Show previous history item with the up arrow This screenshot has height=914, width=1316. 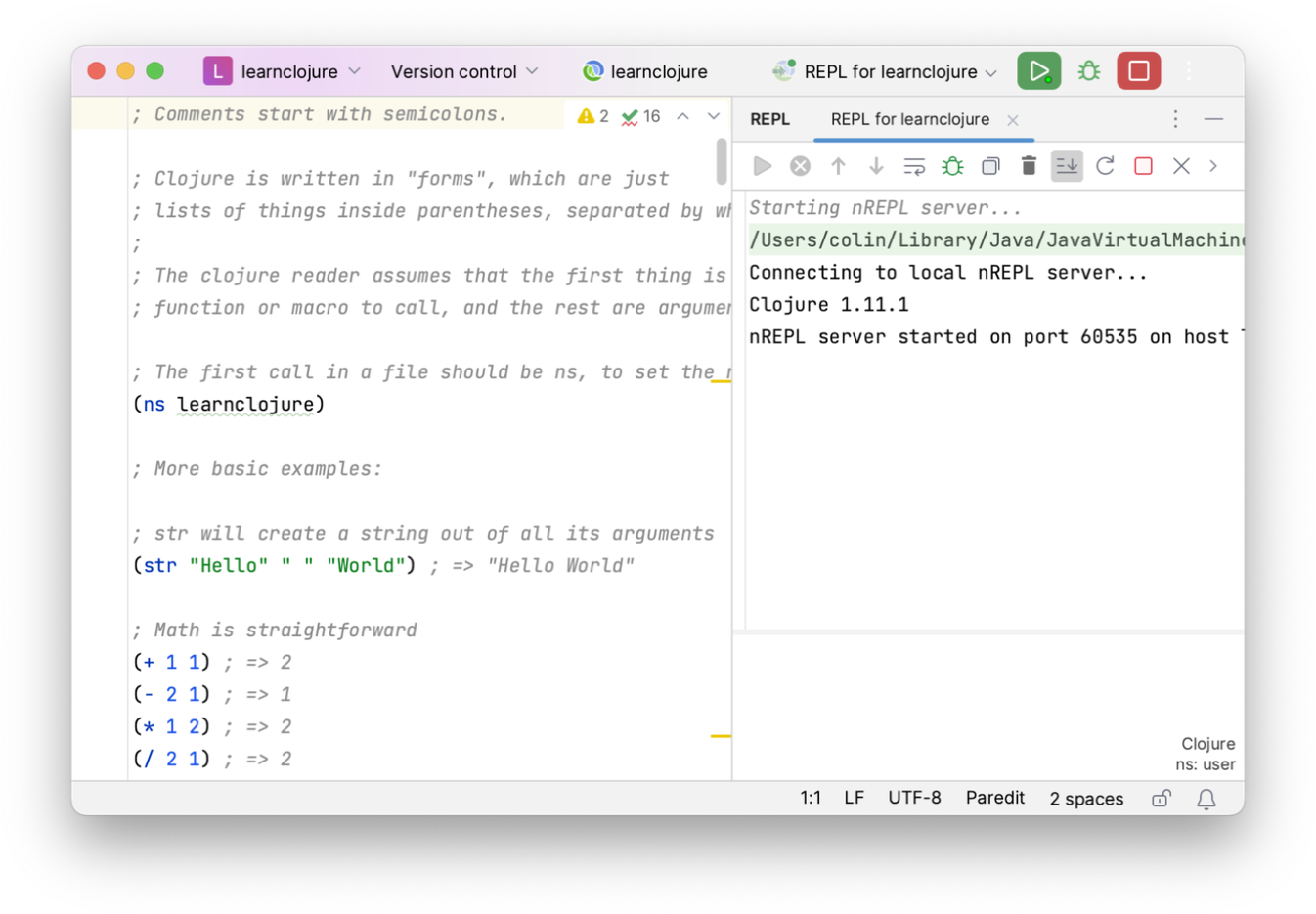(x=838, y=166)
